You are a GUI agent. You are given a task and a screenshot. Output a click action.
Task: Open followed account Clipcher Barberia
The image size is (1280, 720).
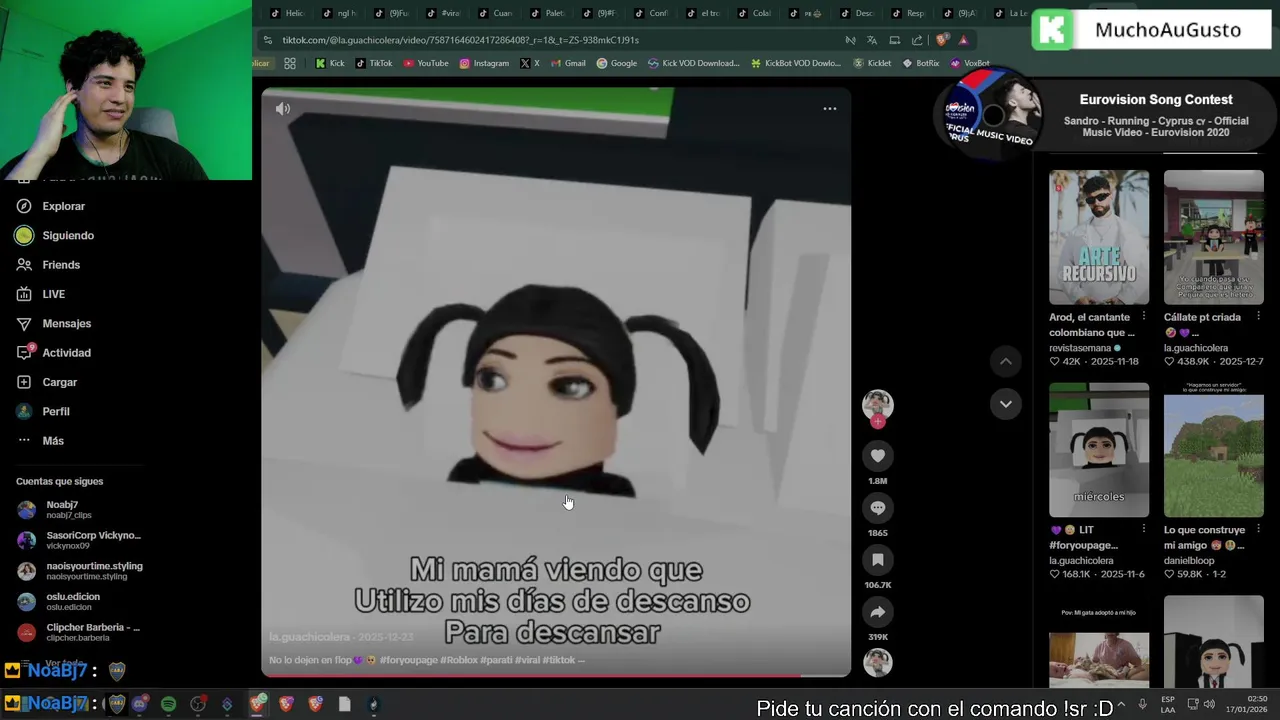[80, 632]
